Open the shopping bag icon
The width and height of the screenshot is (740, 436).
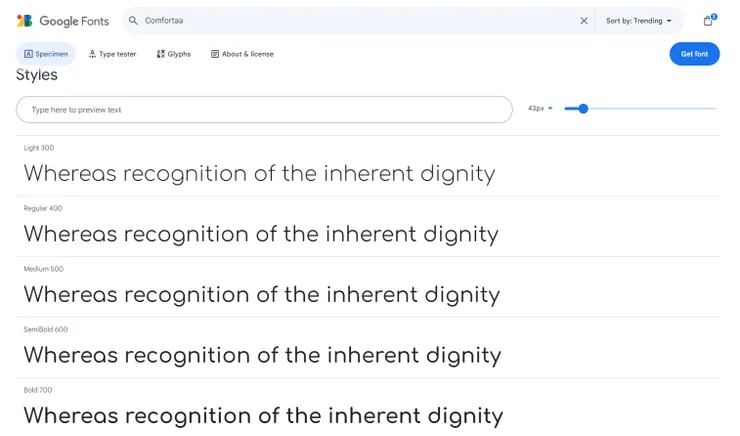click(x=708, y=20)
